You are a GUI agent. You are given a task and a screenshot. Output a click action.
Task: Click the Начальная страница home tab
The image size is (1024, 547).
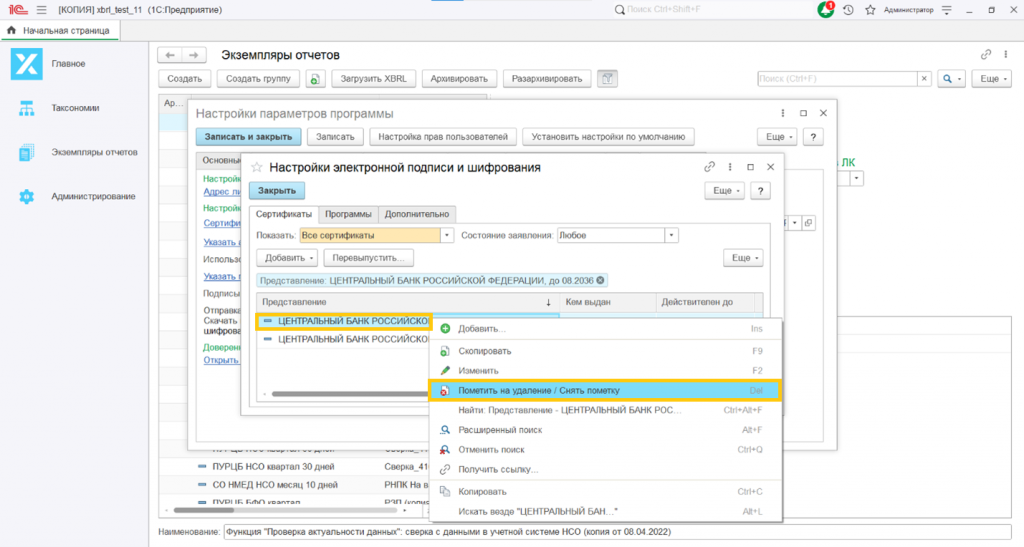click(59, 31)
